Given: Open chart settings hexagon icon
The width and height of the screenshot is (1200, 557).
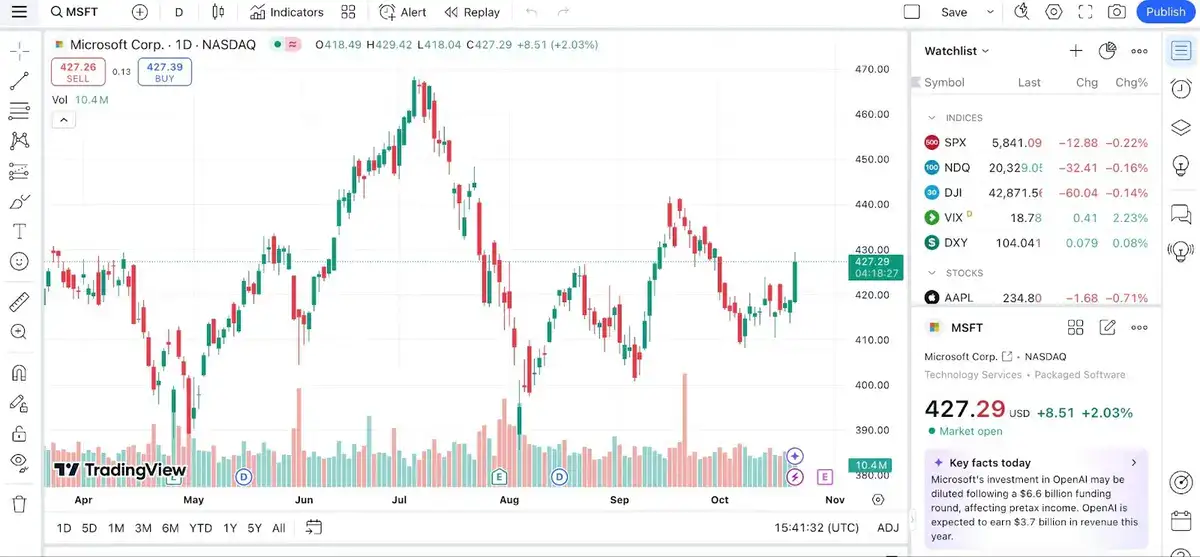Looking at the screenshot, I should pyautogui.click(x=1054, y=12).
